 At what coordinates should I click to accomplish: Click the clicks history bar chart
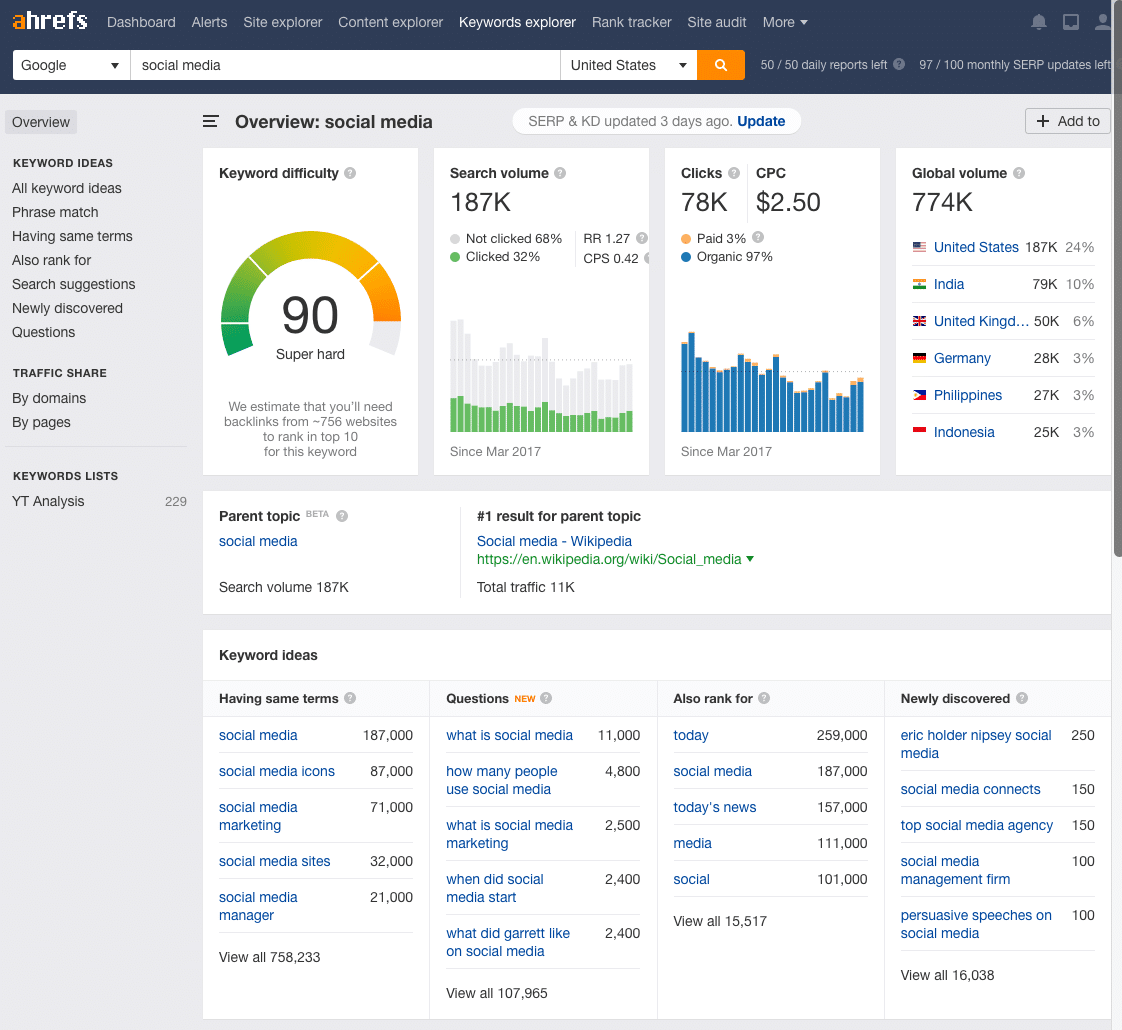point(772,382)
